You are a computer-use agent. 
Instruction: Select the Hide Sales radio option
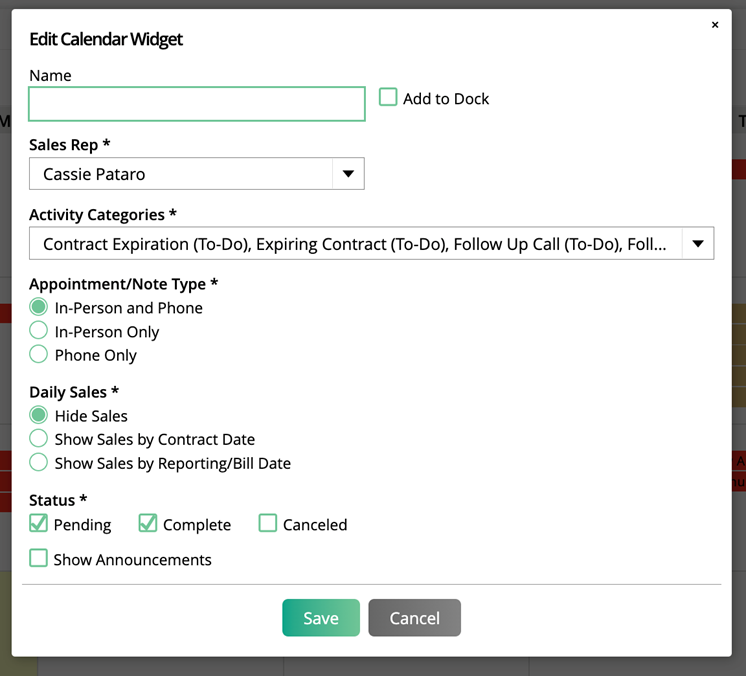coord(39,415)
